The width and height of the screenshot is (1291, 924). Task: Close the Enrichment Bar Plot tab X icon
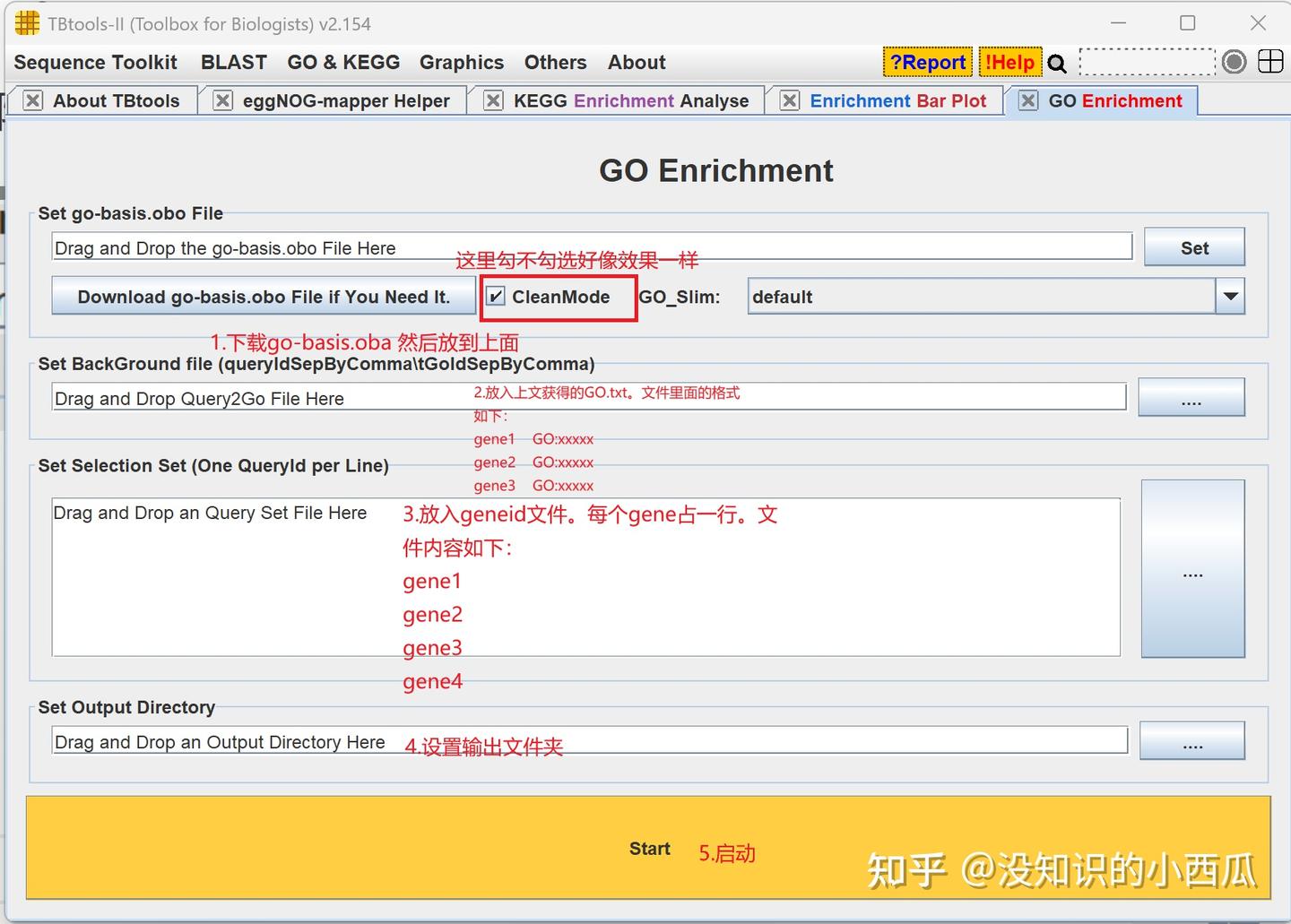[x=789, y=100]
